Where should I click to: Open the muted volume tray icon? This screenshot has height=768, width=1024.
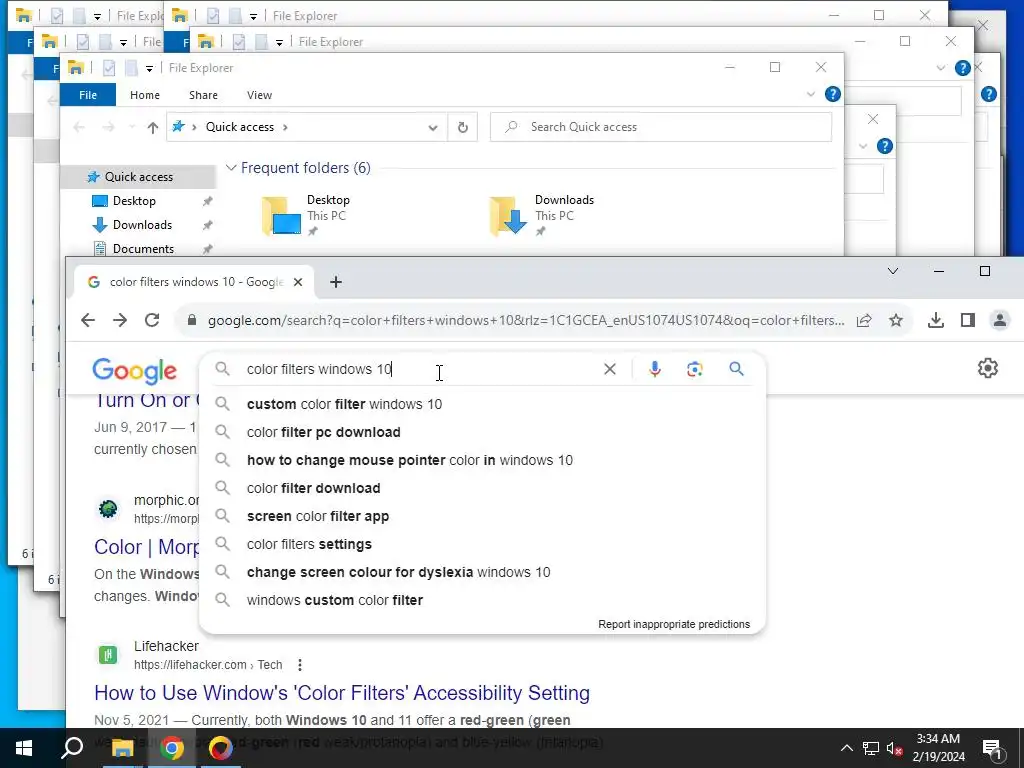(894, 748)
